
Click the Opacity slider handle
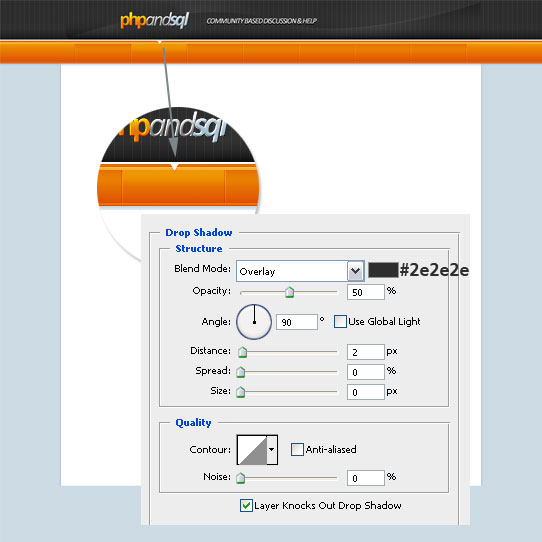pos(289,292)
